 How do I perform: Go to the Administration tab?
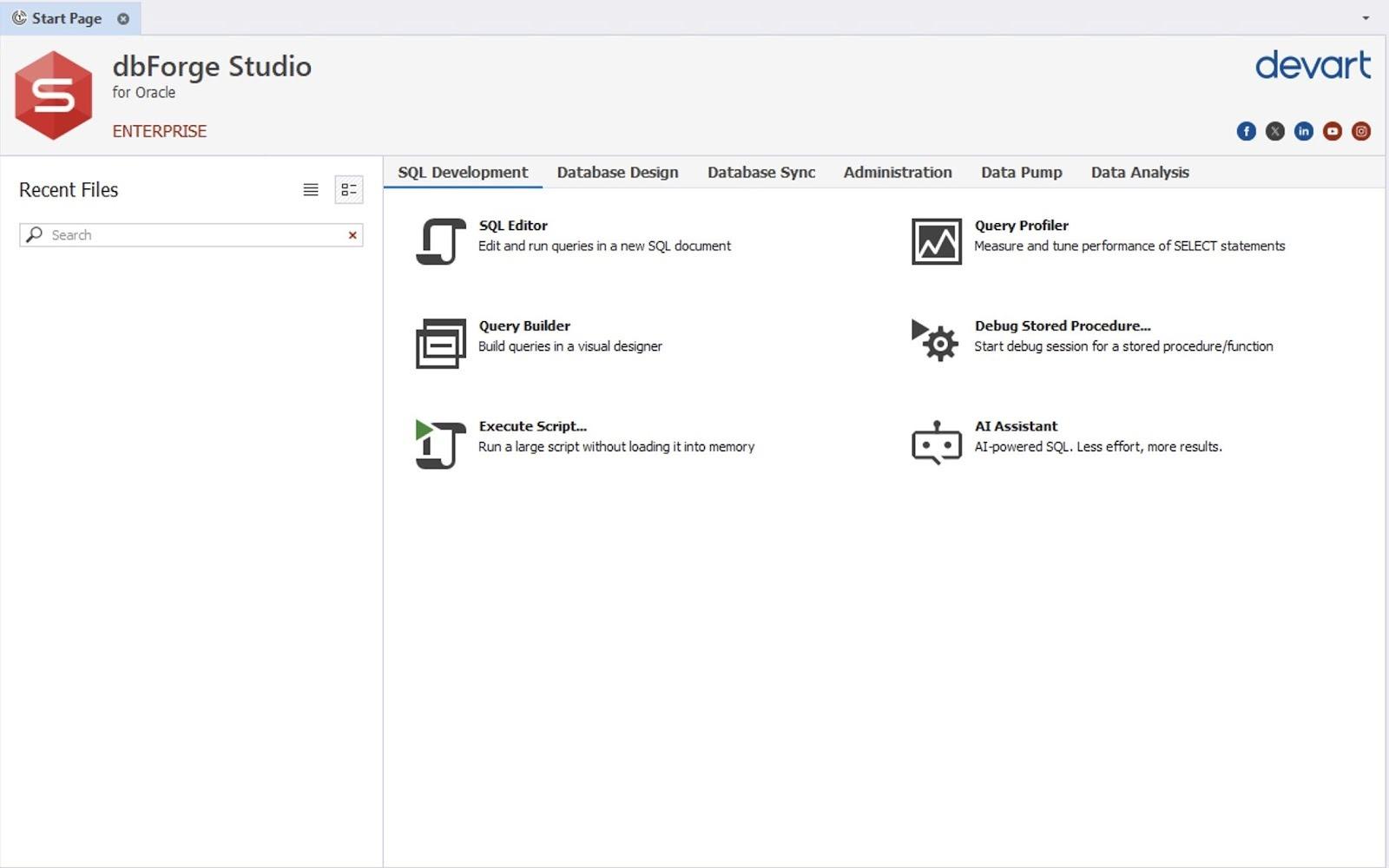coord(897,172)
